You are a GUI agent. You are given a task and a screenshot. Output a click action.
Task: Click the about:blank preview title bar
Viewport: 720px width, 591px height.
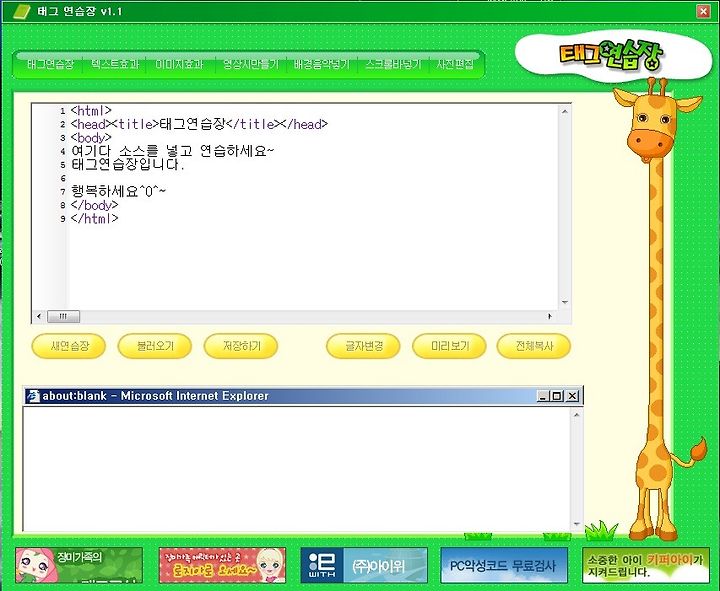tap(303, 396)
